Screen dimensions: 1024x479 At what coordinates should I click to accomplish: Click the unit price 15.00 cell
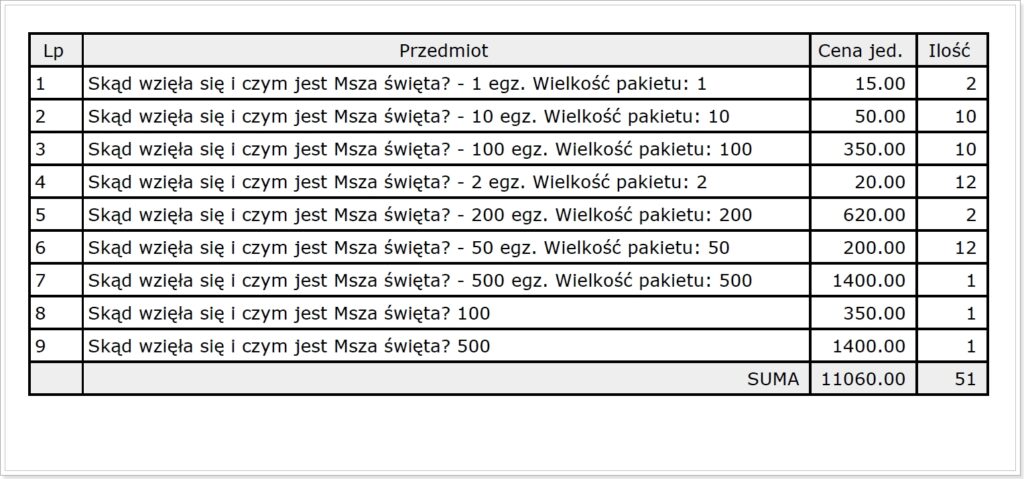[863, 83]
